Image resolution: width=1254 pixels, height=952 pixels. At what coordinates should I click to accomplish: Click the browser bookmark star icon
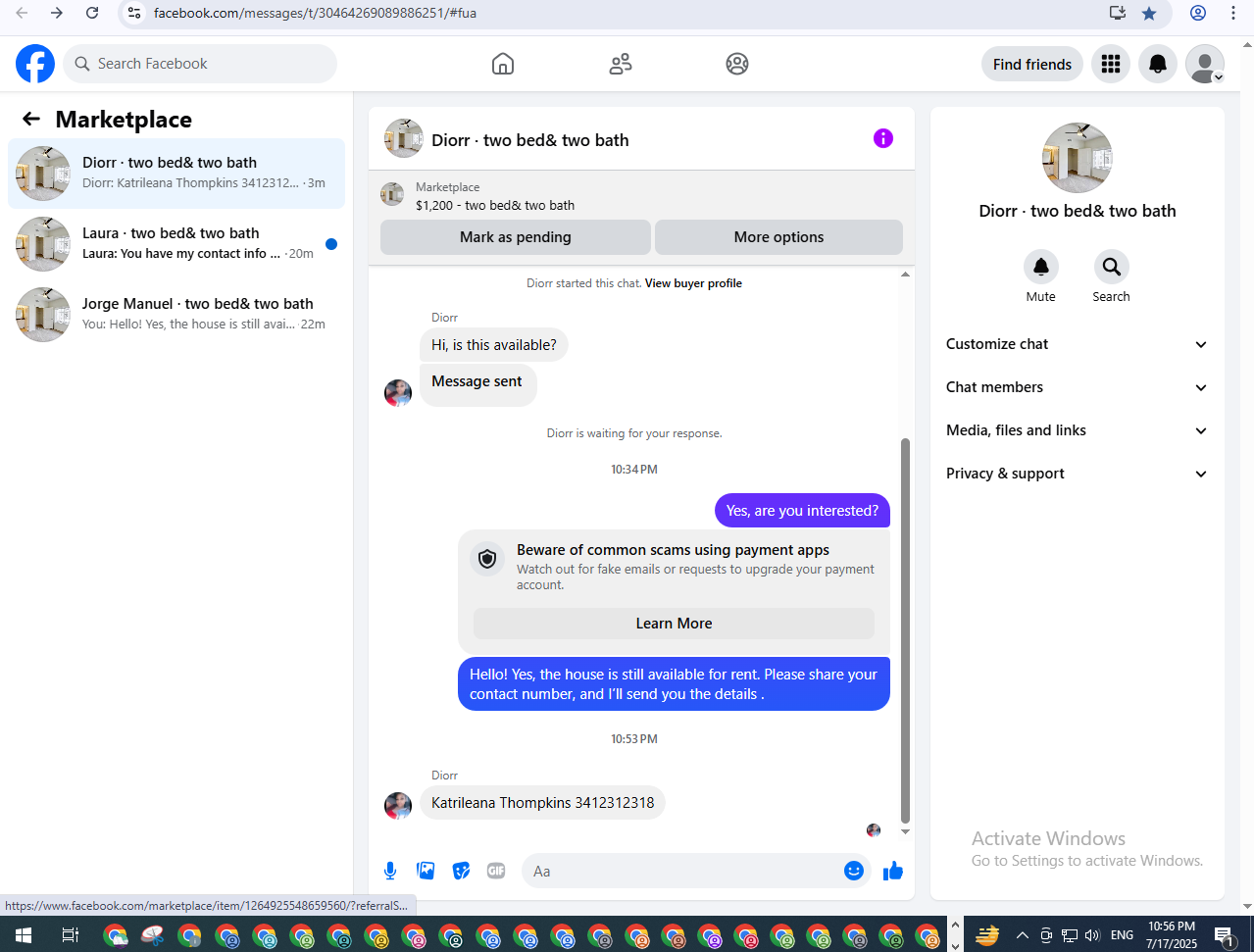(x=1149, y=13)
